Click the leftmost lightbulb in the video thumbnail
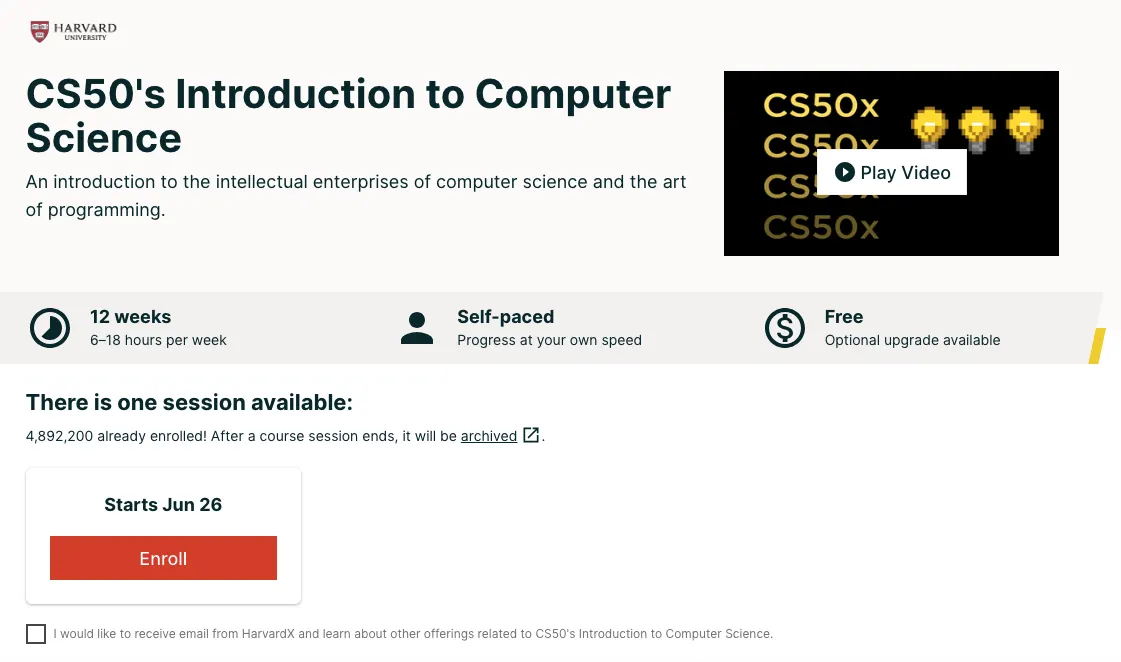 point(929,130)
